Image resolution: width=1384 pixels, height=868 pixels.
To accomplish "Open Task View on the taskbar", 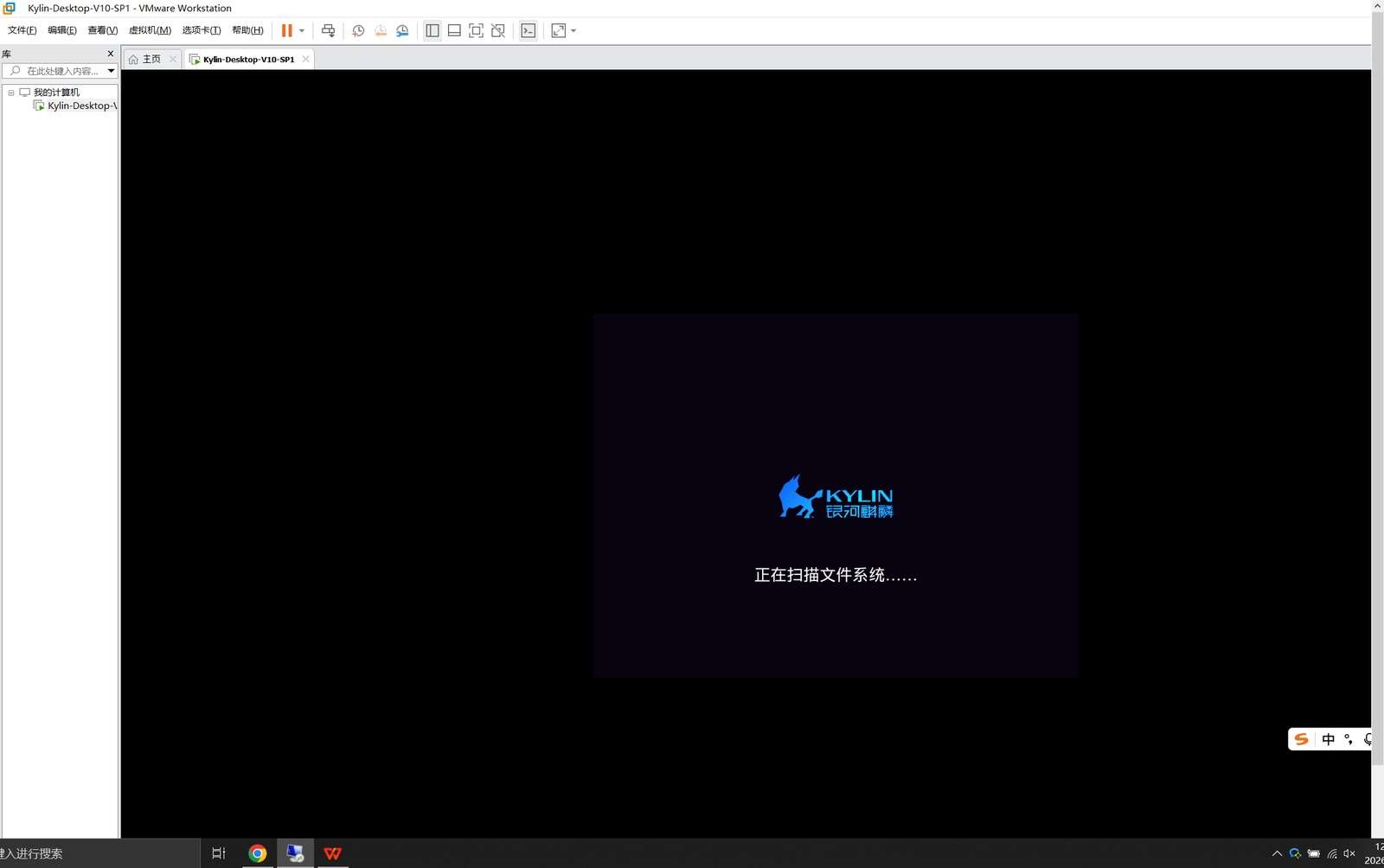I will [x=219, y=853].
